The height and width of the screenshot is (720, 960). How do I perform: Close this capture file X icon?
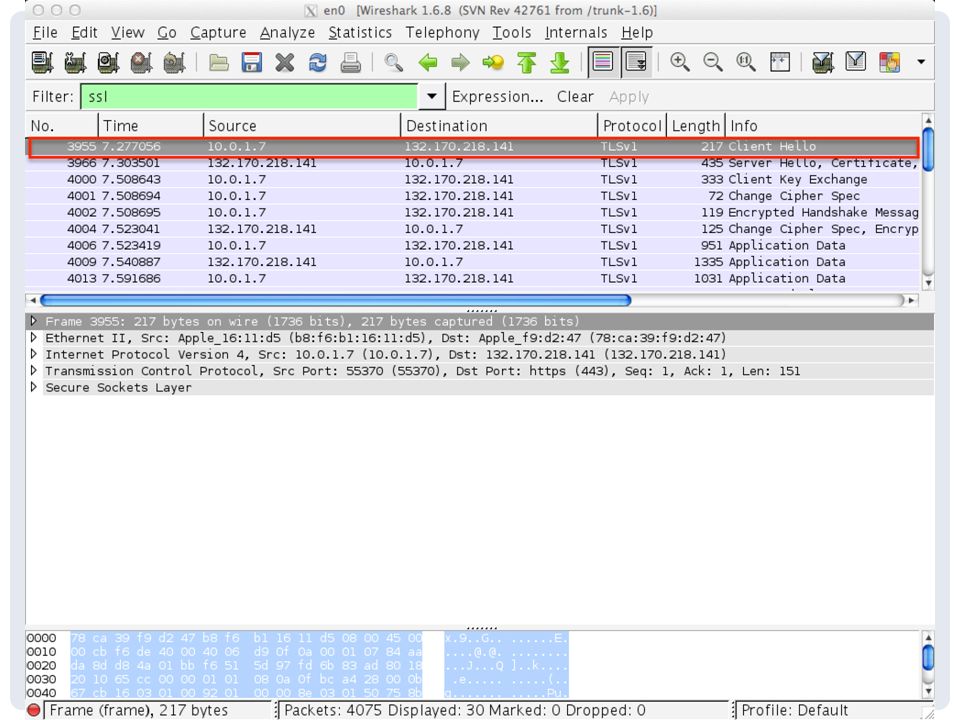click(285, 62)
